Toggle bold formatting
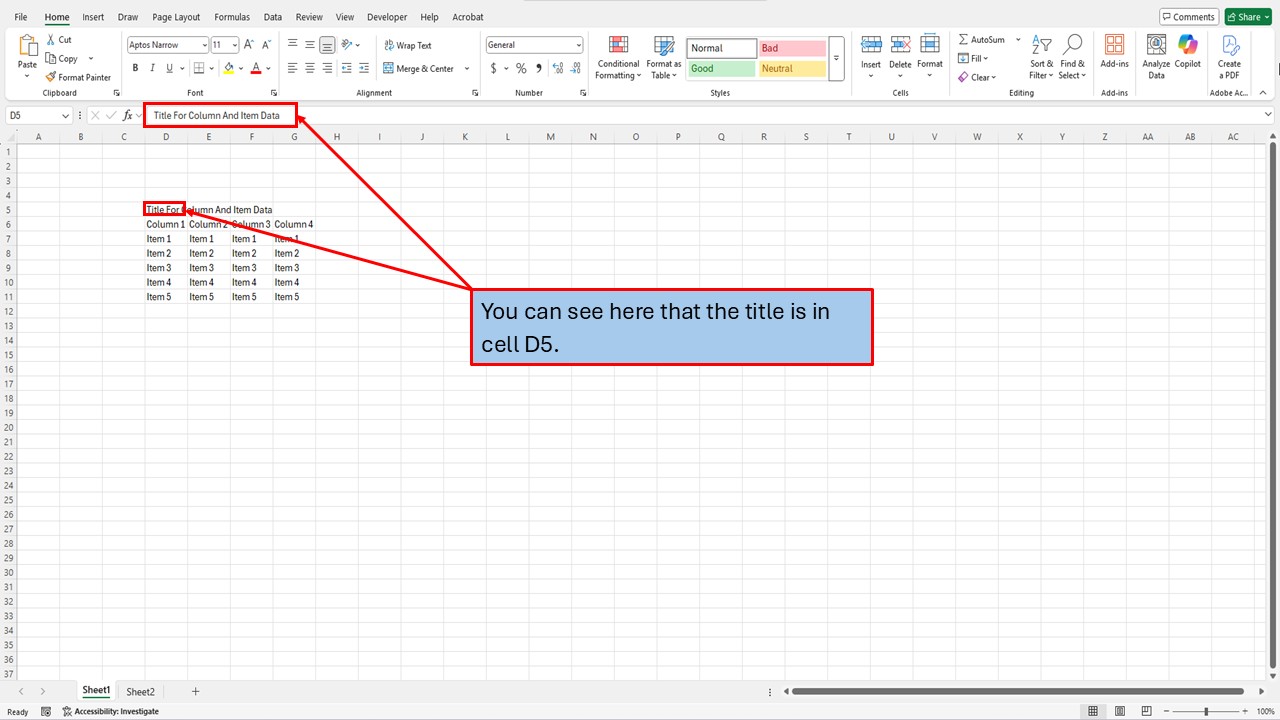 tap(135, 68)
